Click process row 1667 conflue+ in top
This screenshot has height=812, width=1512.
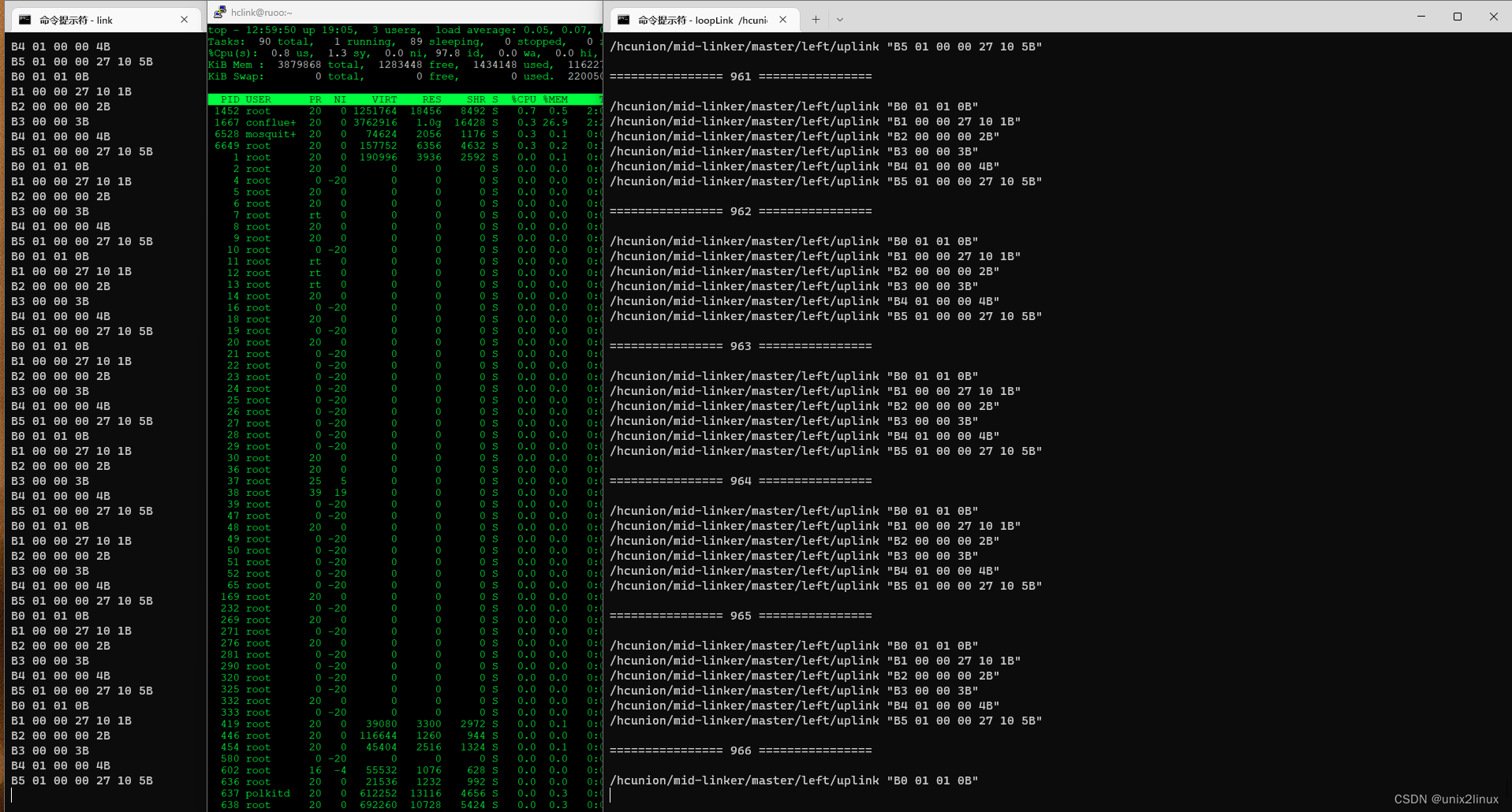click(405, 122)
